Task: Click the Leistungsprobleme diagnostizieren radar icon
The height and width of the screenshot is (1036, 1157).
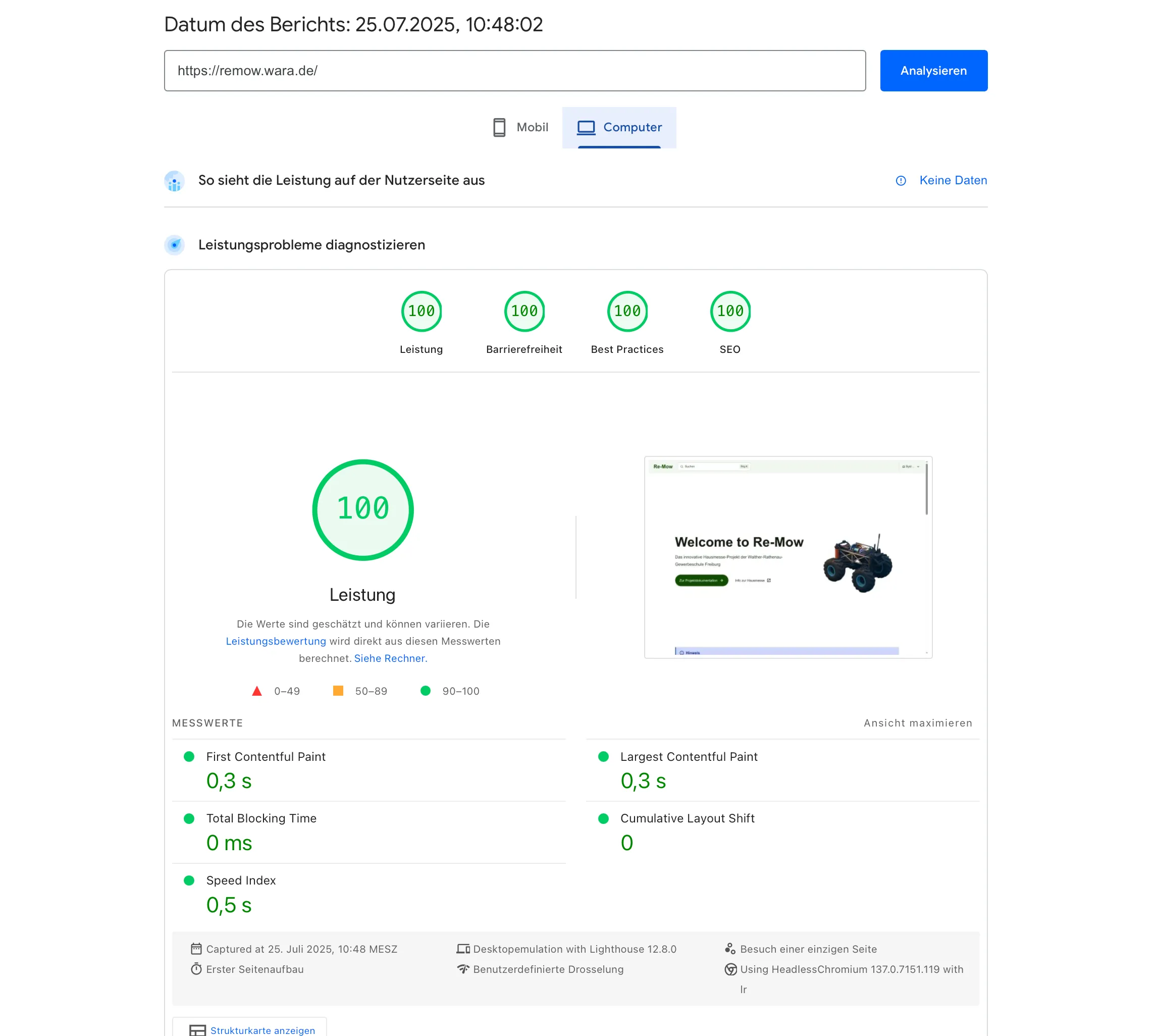Action: coord(174,245)
